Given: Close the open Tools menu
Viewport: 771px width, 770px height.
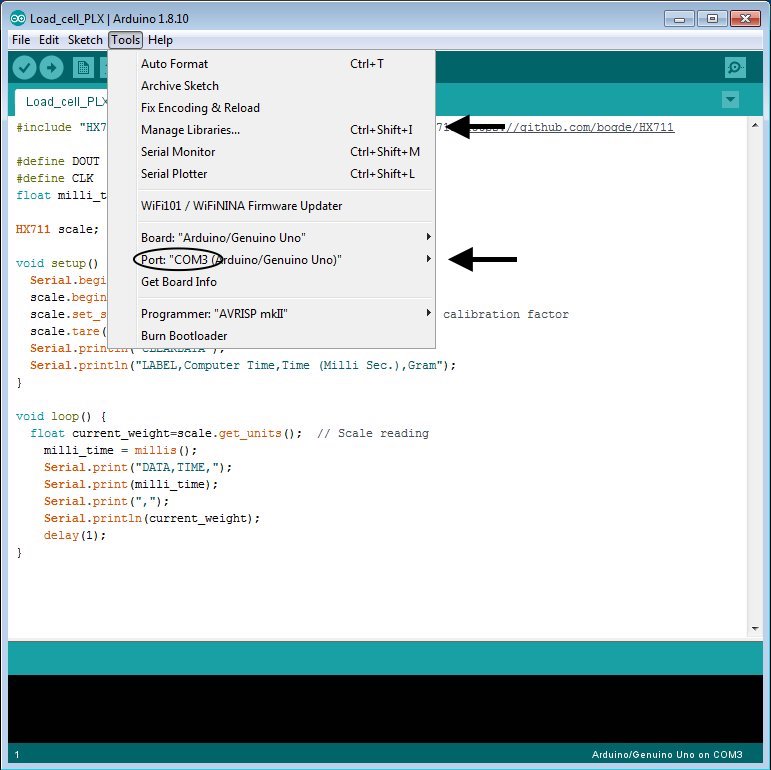Looking at the screenshot, I should coord(125,40).
